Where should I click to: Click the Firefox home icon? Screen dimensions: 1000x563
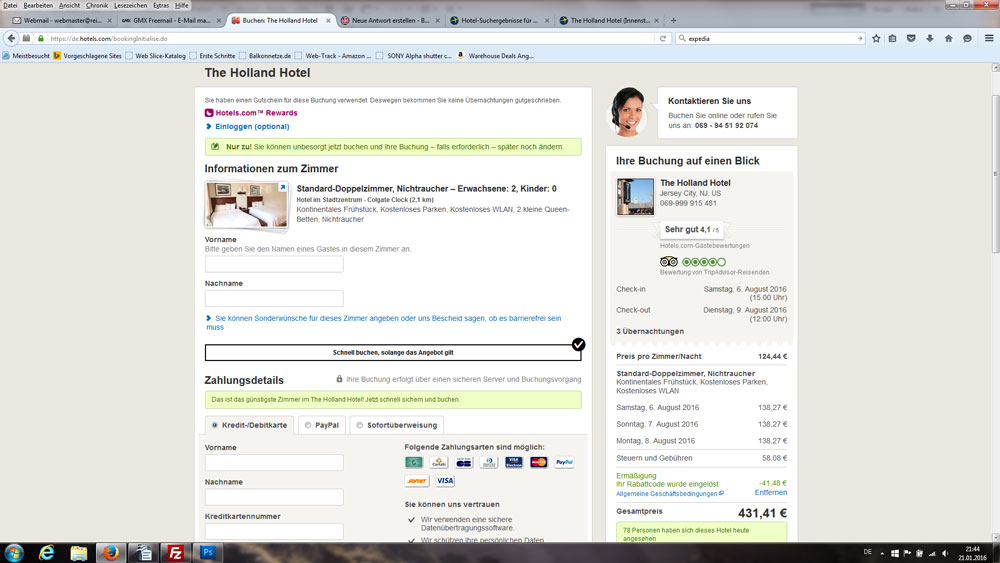[x=948, y=38]
